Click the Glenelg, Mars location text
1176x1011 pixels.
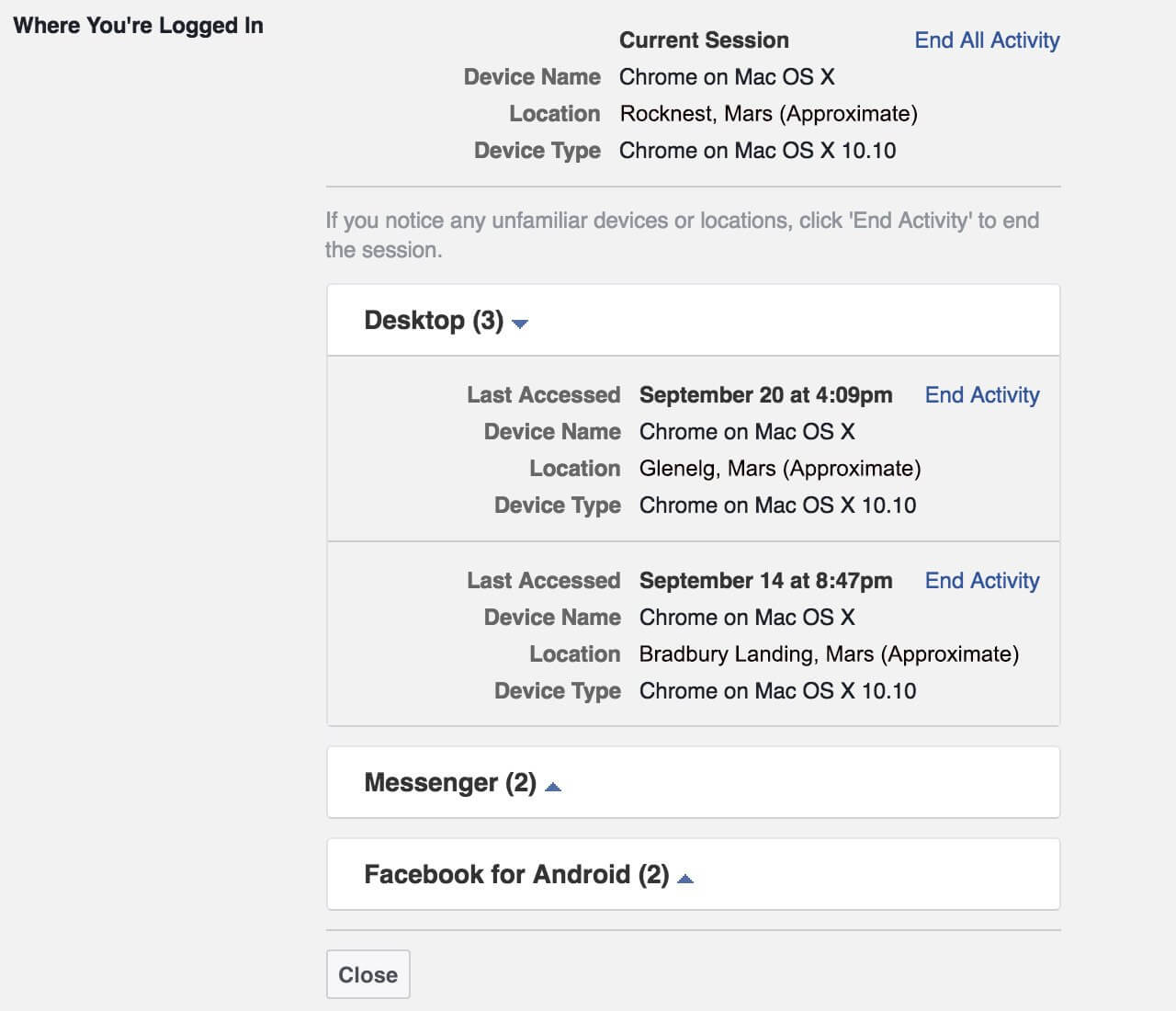coord(780,469)
